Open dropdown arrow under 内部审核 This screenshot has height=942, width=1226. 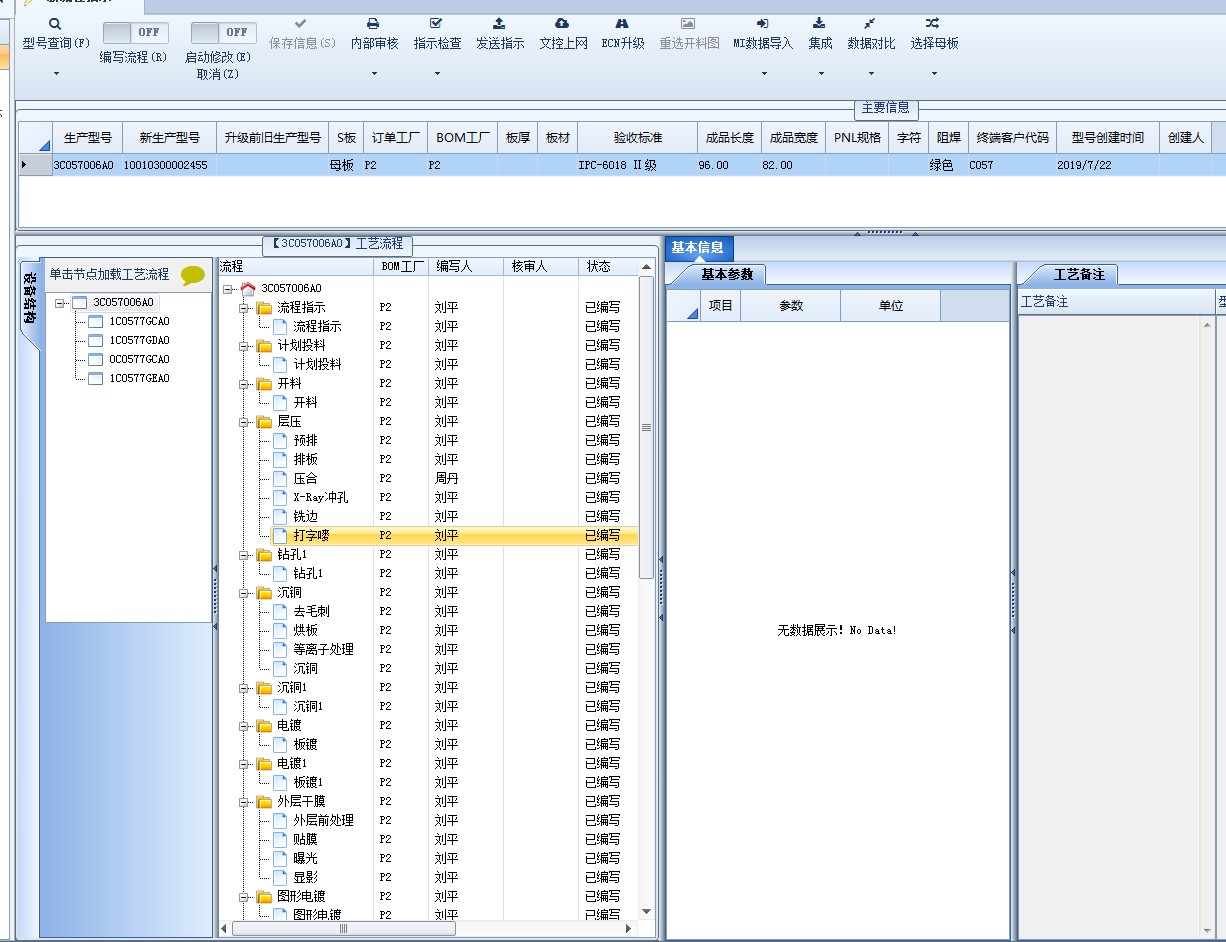pyautogui.click(x=374, y=73)
